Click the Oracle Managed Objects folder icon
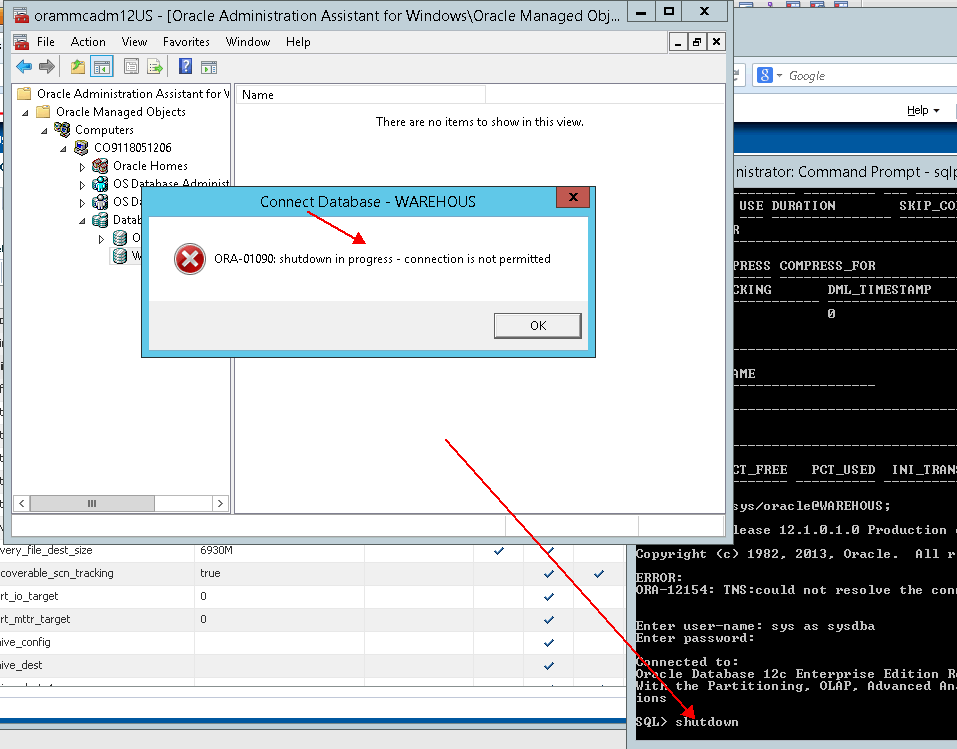Image resolution: width=957 pixels, height=749 pixels. [x=43, y=112]
